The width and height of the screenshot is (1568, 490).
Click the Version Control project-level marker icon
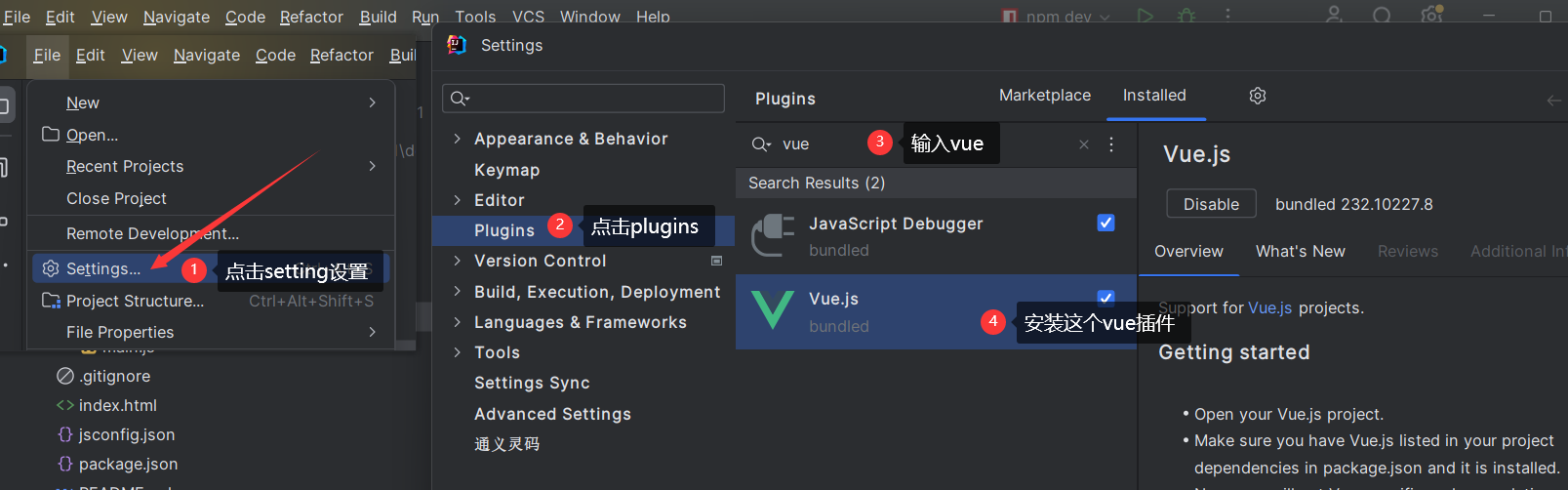click(x=716, y=261)
